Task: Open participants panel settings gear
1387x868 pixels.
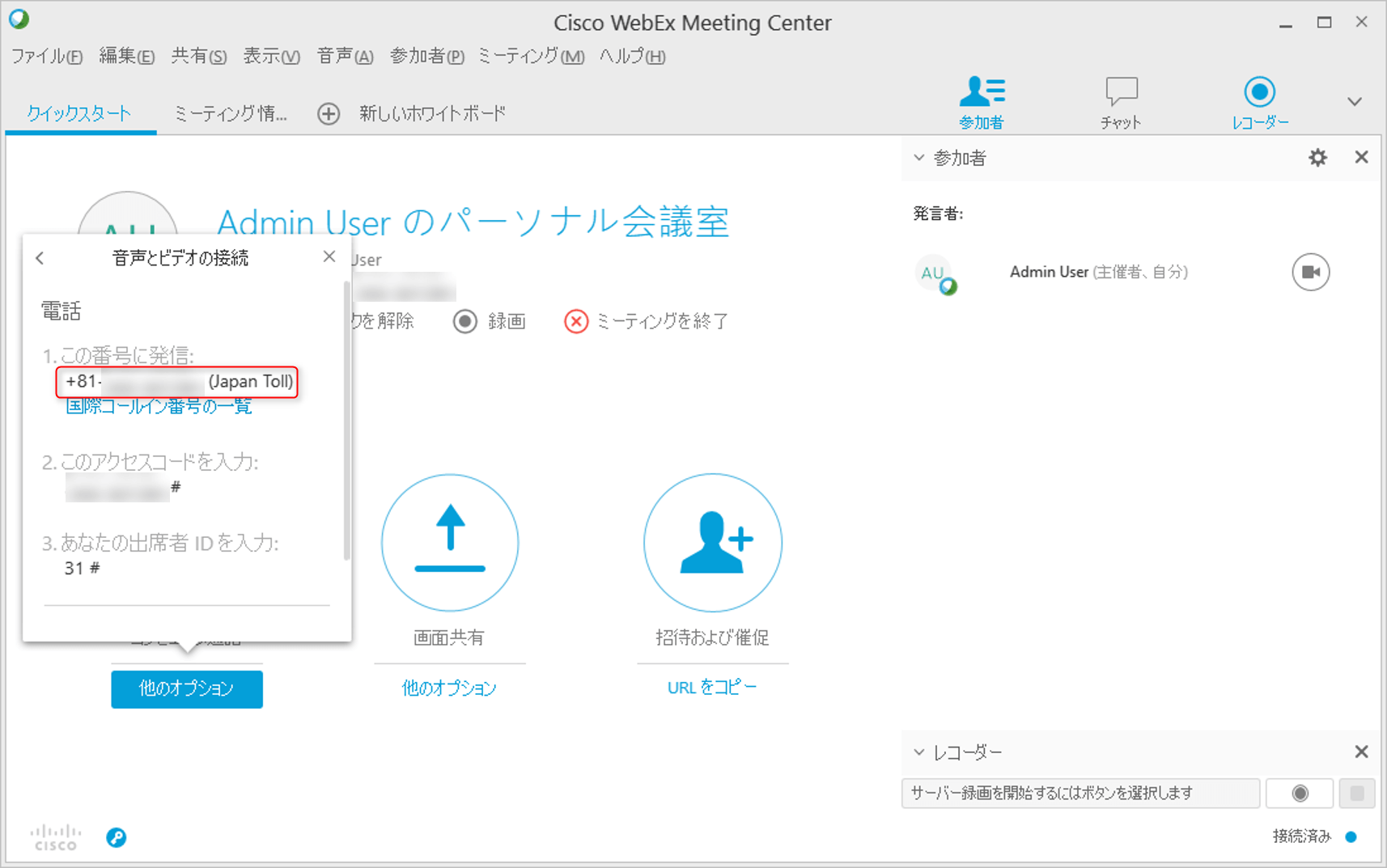Action: point(1317,158)
